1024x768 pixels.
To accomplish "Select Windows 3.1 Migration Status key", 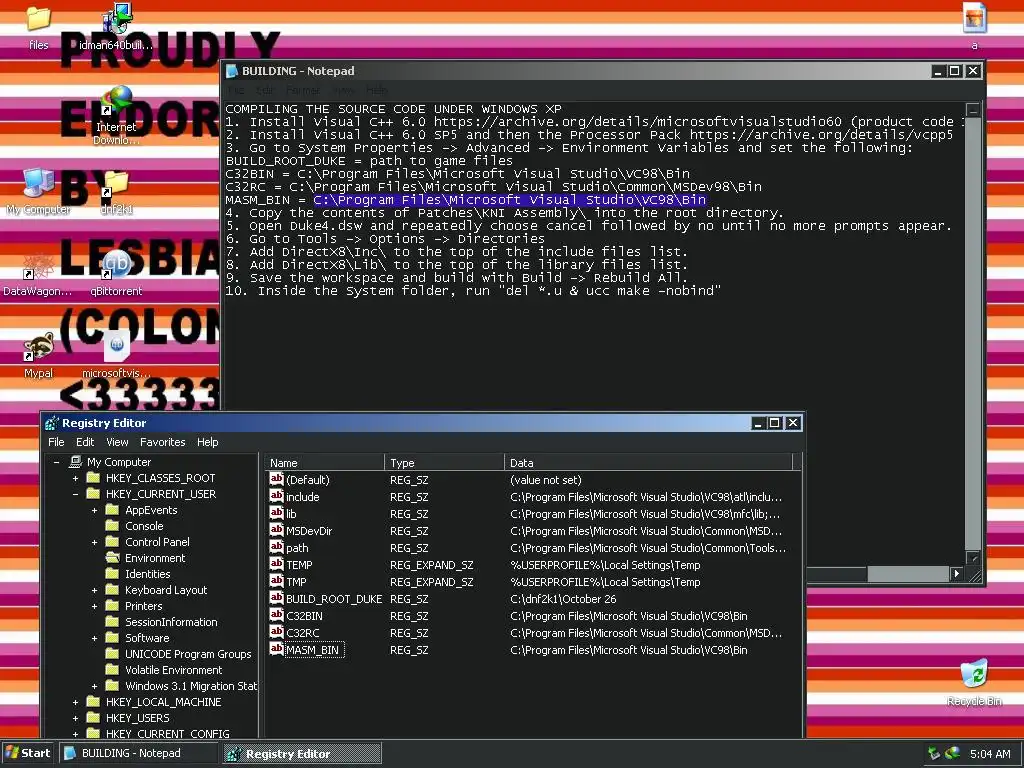I will click(x=191, y=686).
